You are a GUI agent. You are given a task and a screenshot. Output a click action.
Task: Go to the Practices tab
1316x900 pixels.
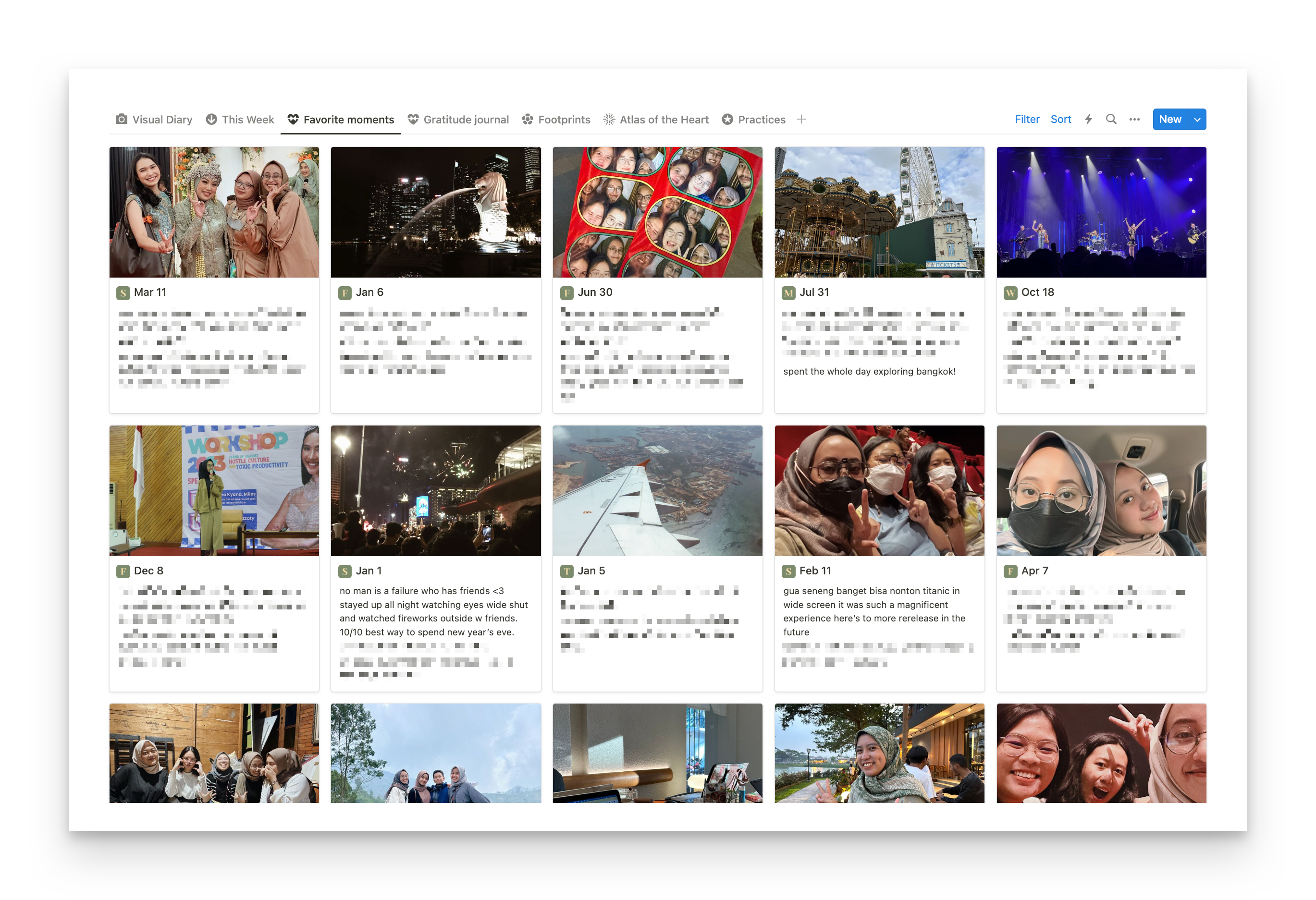click(754, 120)
